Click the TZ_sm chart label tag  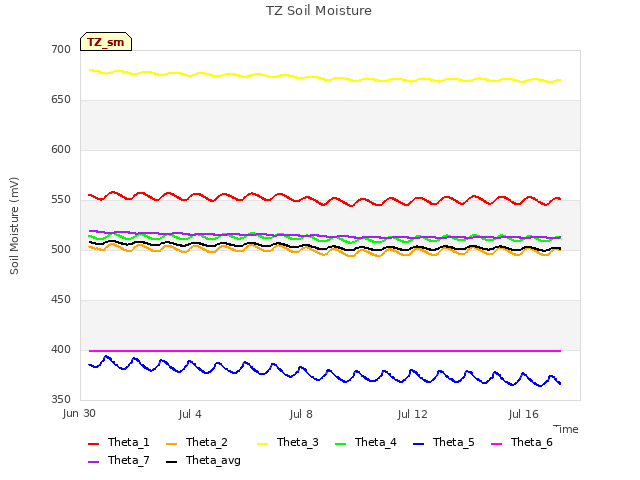[x=106, y=42]
